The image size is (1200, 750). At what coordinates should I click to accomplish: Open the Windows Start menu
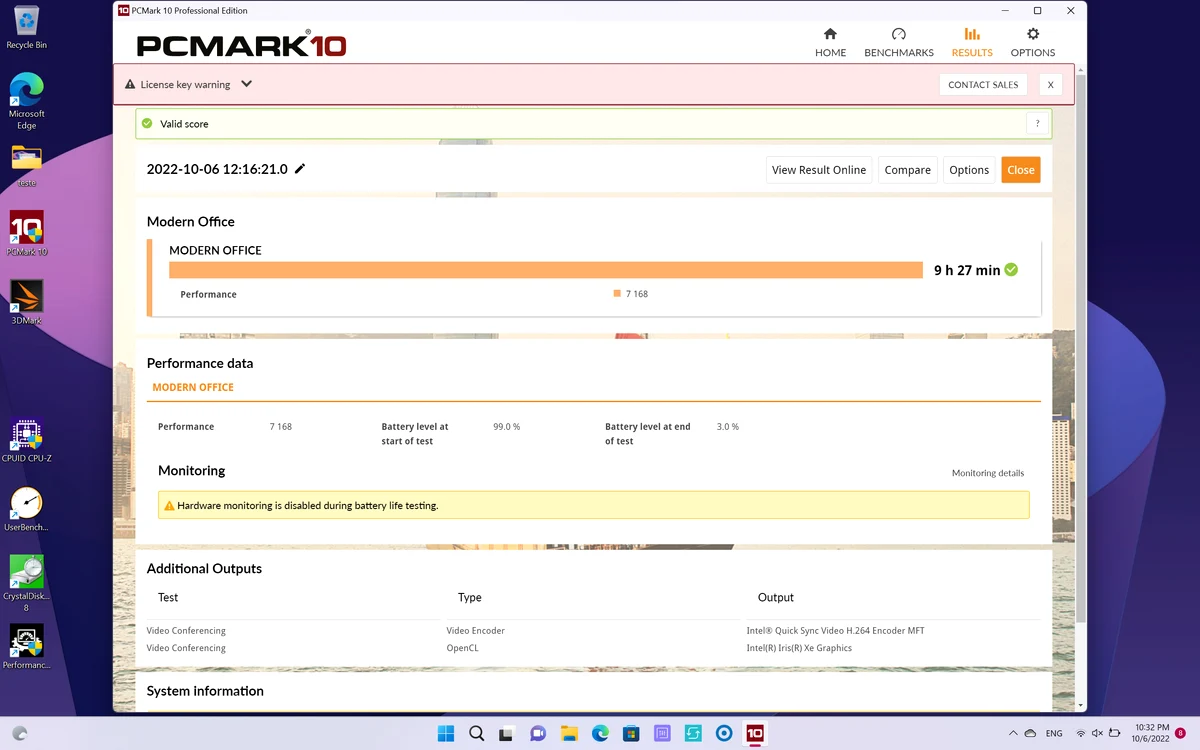(x=445, y=733)
